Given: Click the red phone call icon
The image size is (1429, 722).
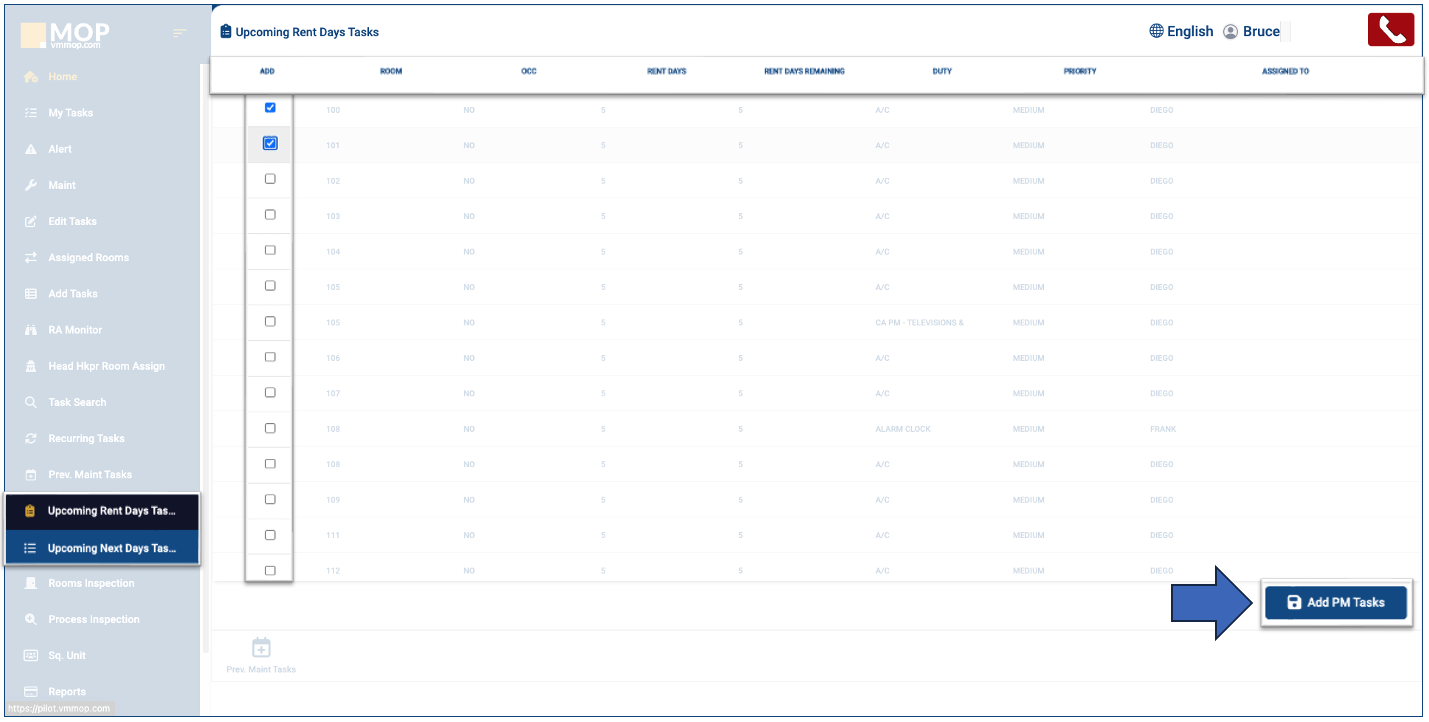Looking at the screenshot, I should (1390, 30).
